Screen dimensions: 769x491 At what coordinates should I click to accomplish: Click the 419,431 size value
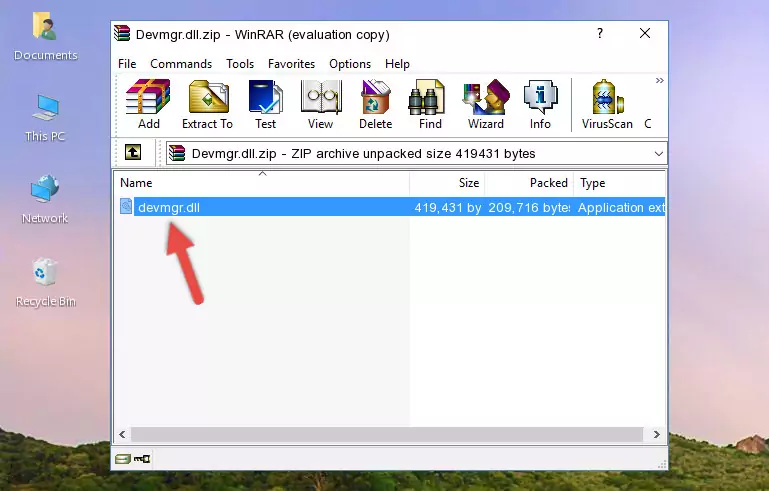coord(447,207)
